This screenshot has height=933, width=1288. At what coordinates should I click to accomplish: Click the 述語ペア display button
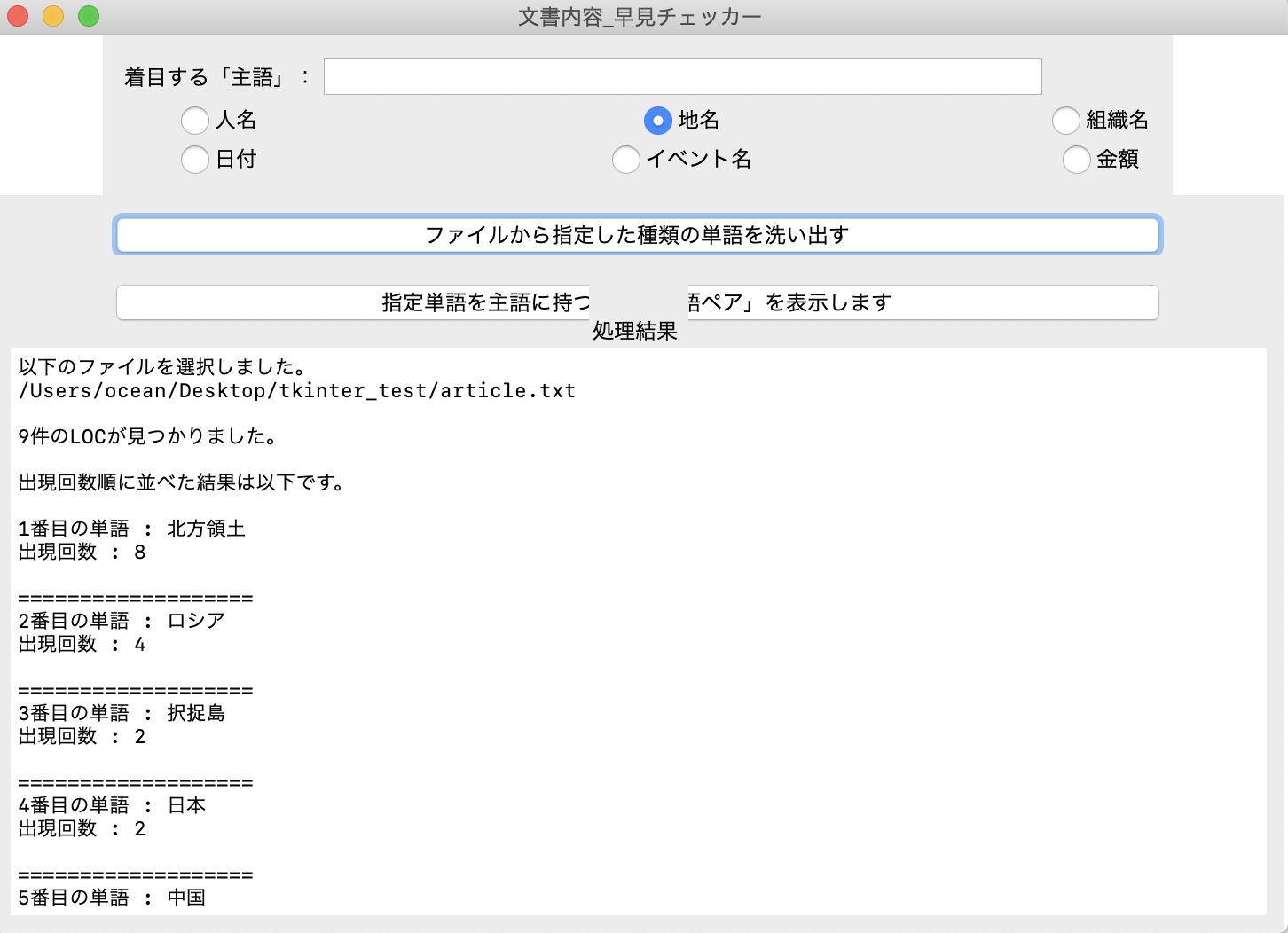pyautogui.click(x=637, y=302)
